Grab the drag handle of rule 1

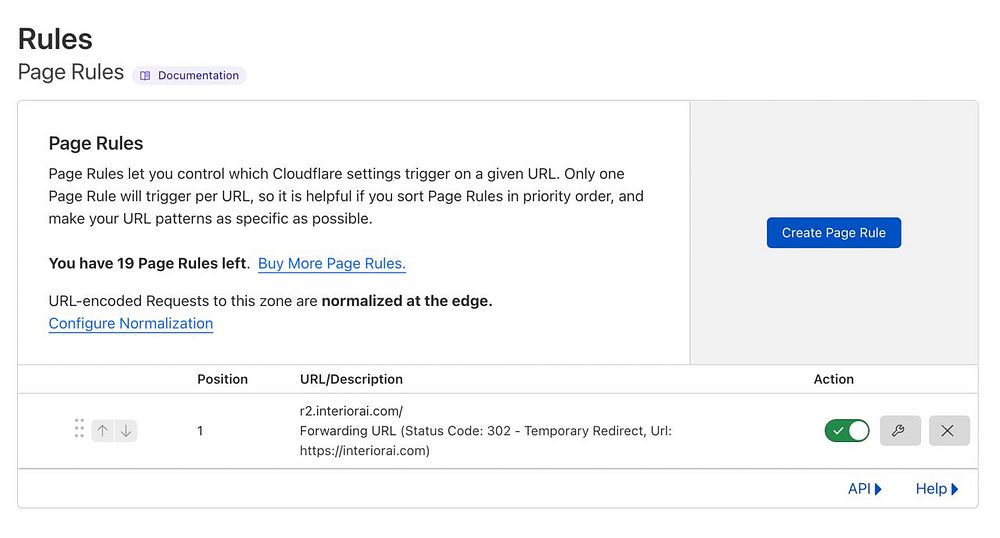point(79,428)
